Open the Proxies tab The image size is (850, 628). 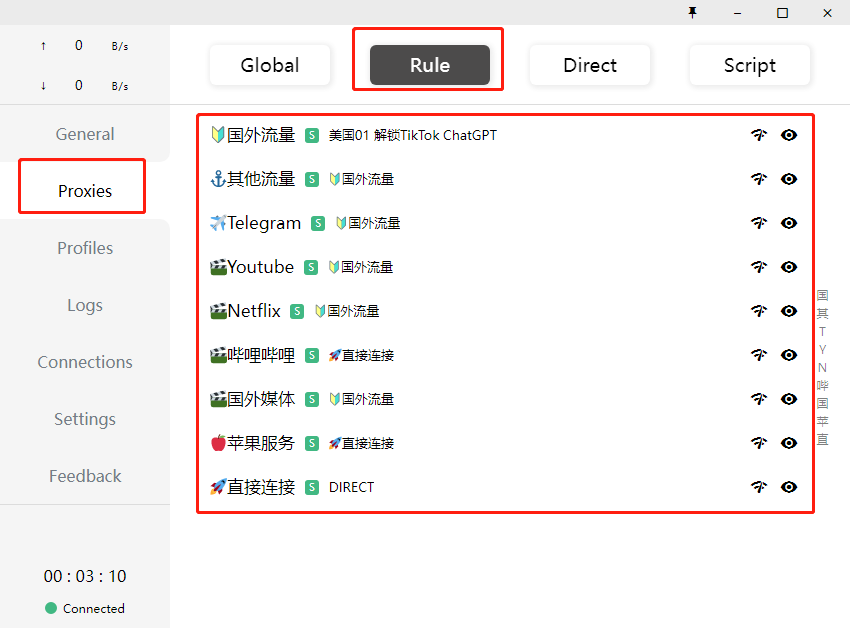tap(85, 191)
